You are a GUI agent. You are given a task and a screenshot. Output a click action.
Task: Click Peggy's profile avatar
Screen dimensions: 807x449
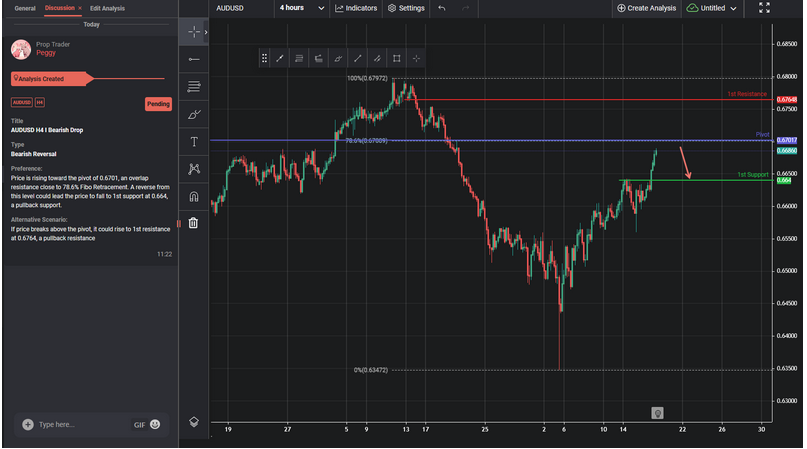[21, 49]
